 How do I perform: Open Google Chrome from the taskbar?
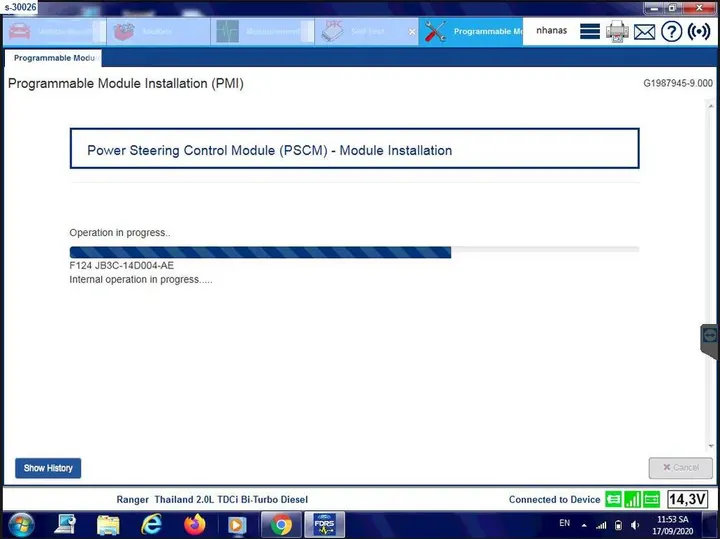point(281,525)
